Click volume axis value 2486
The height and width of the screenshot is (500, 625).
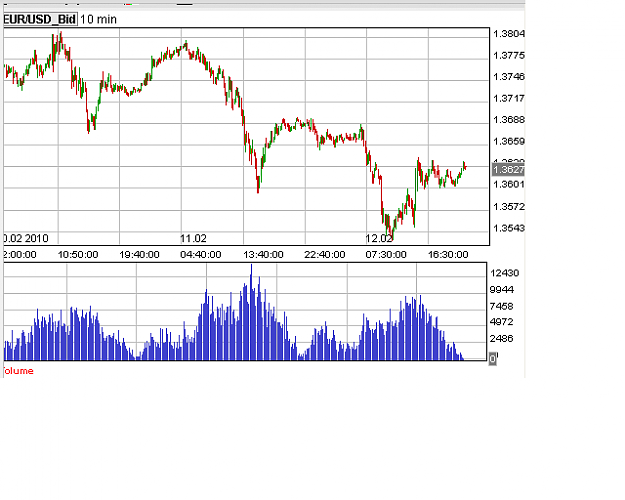[x=501, y=339]
